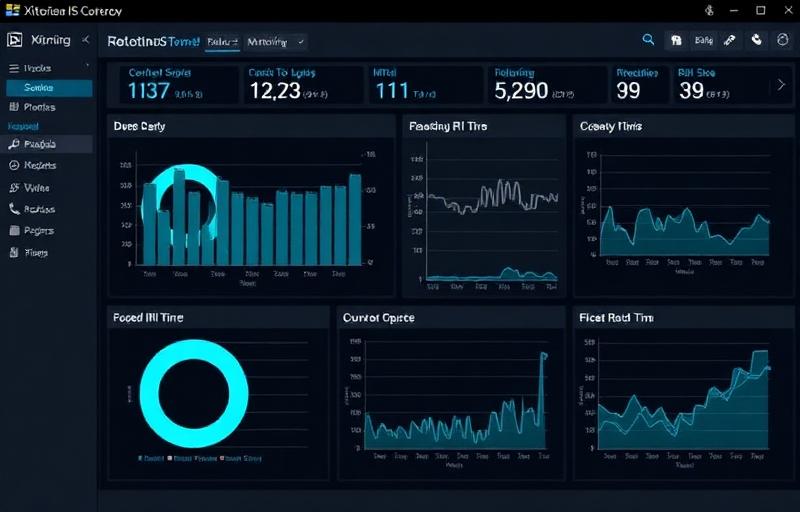
Task: Click the folder icon beside Pagers in sidebar
Action: 14,231
